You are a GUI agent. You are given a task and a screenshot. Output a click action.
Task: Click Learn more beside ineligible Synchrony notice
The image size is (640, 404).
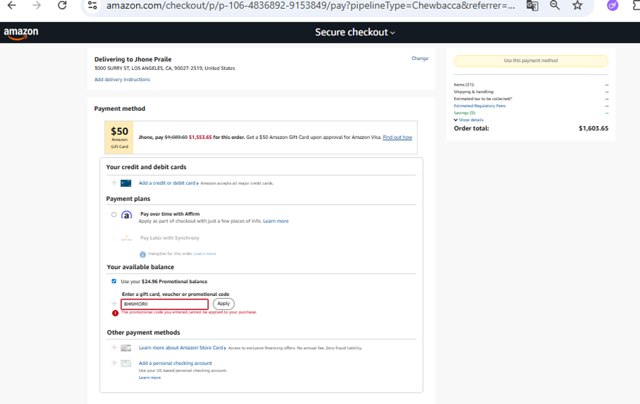tap(205, 254)
